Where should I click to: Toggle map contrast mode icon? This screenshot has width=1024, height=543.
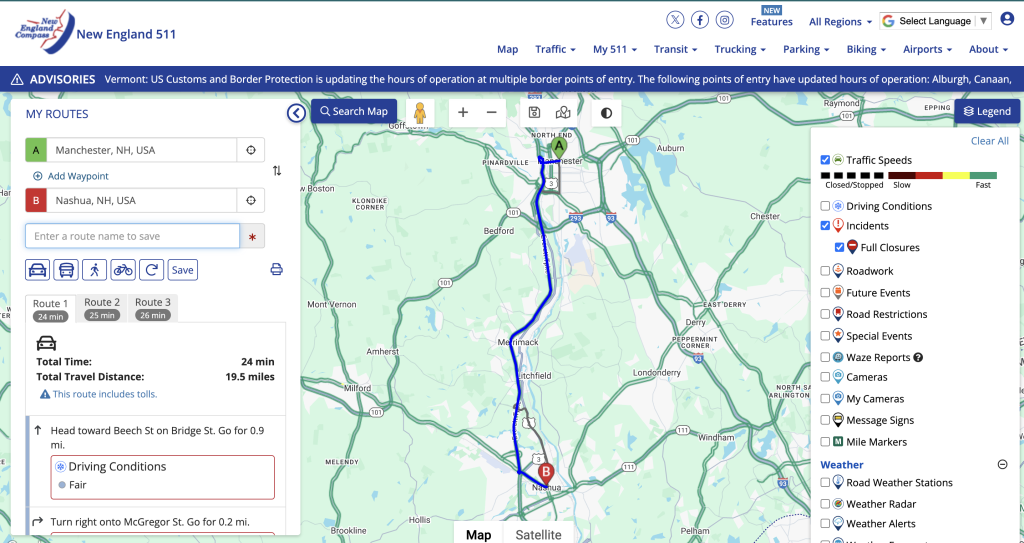tap(606, 112)
